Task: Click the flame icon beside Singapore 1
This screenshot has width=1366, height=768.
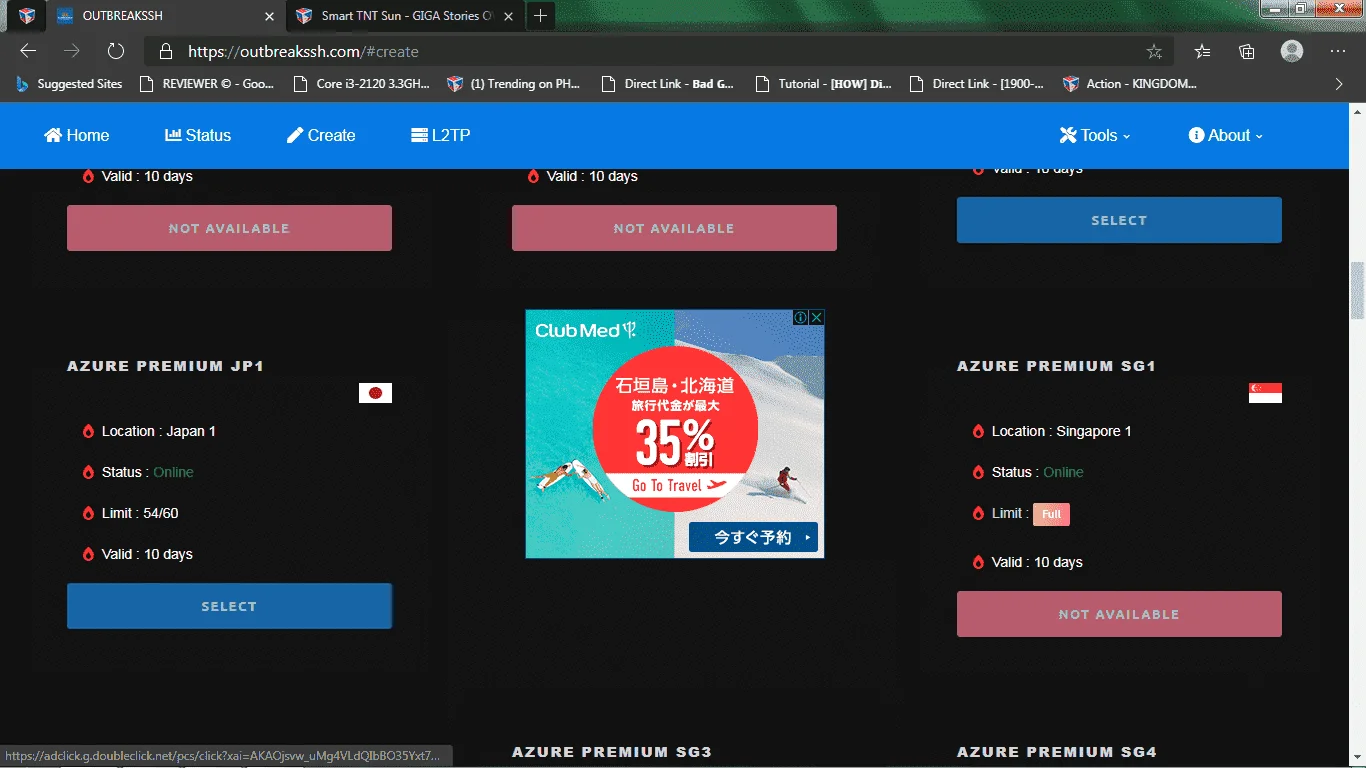Action: (978, 431)
